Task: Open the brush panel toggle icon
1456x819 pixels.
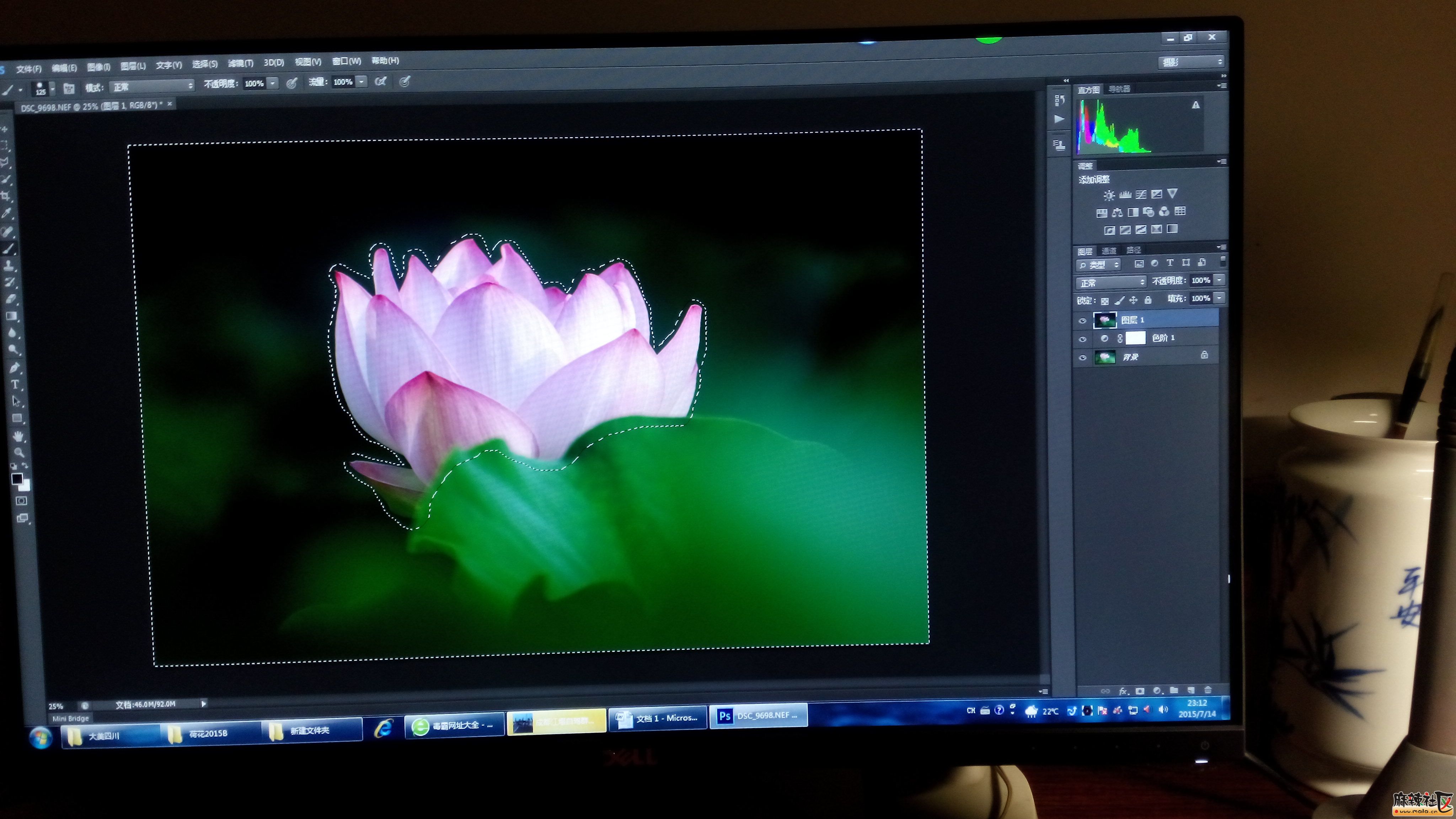Action: point(69,89)
